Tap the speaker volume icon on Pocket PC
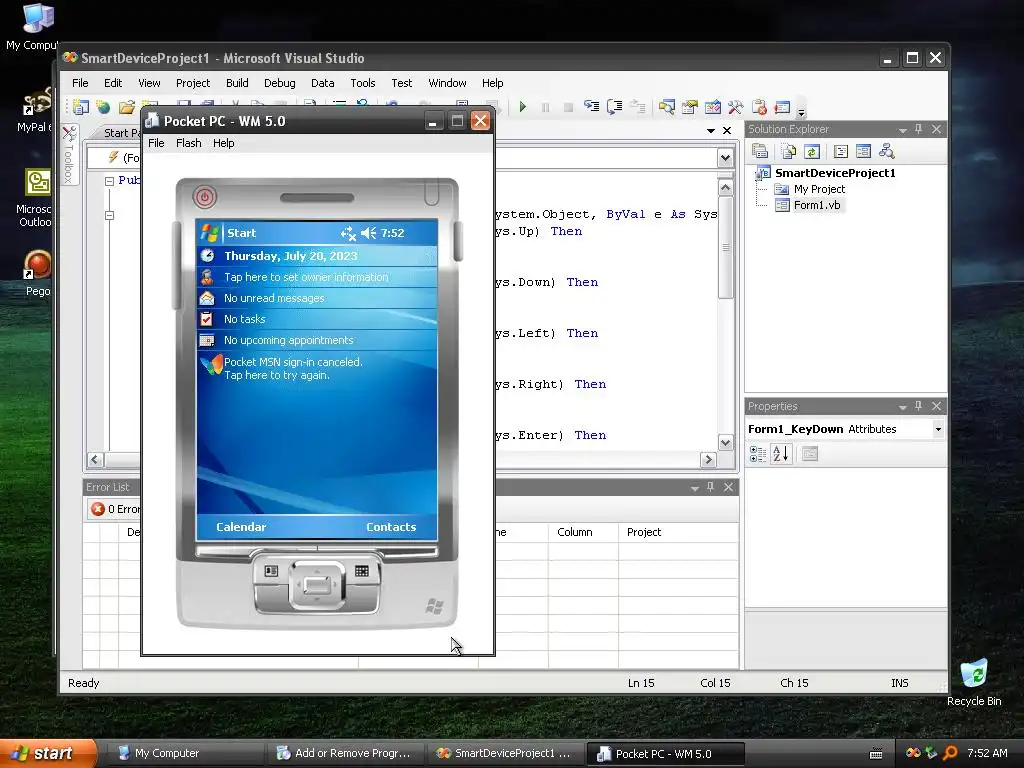The height and width of the screenshot is (768, 1024). click(x=368, y=233)
